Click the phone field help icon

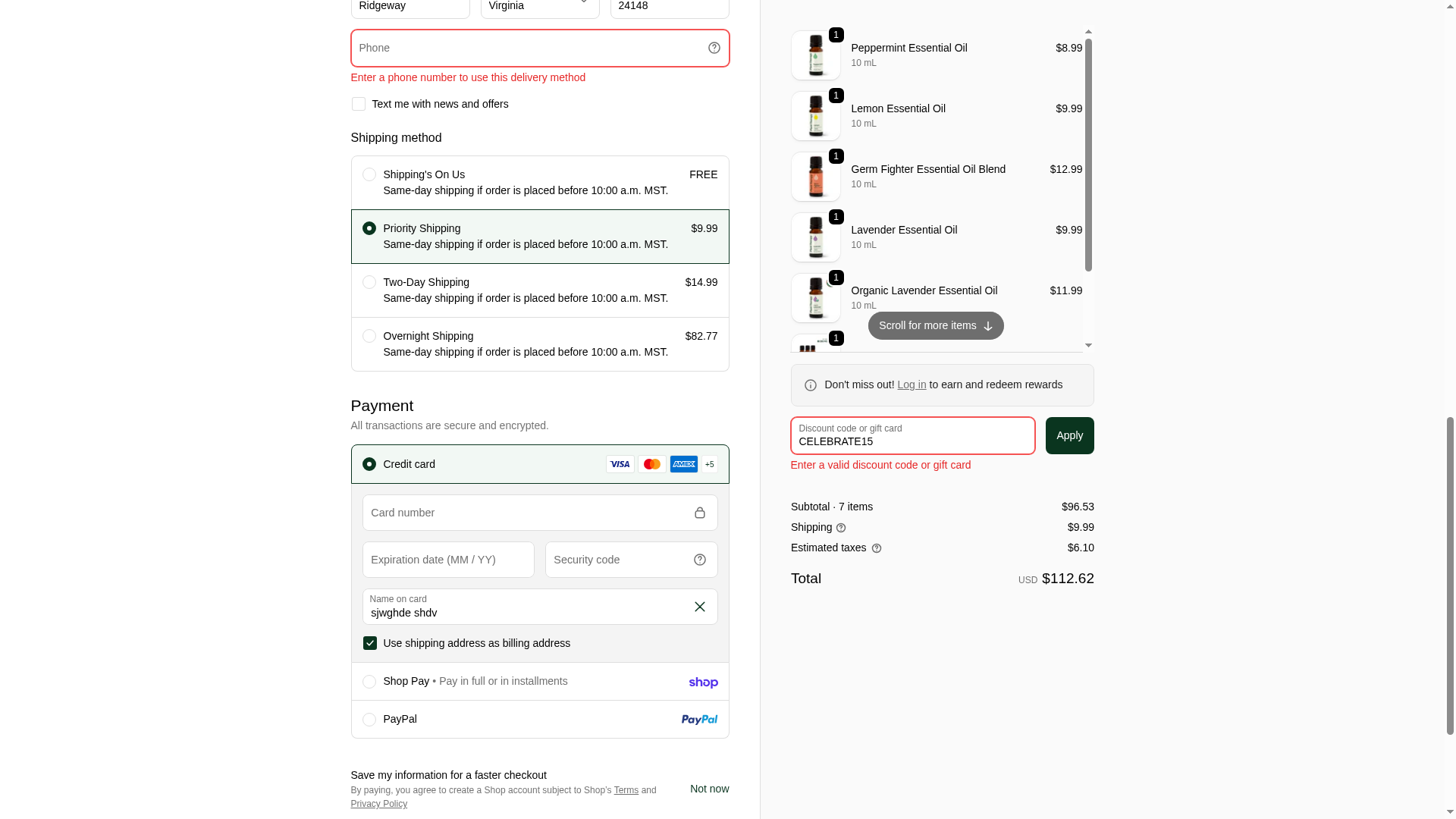714,48
